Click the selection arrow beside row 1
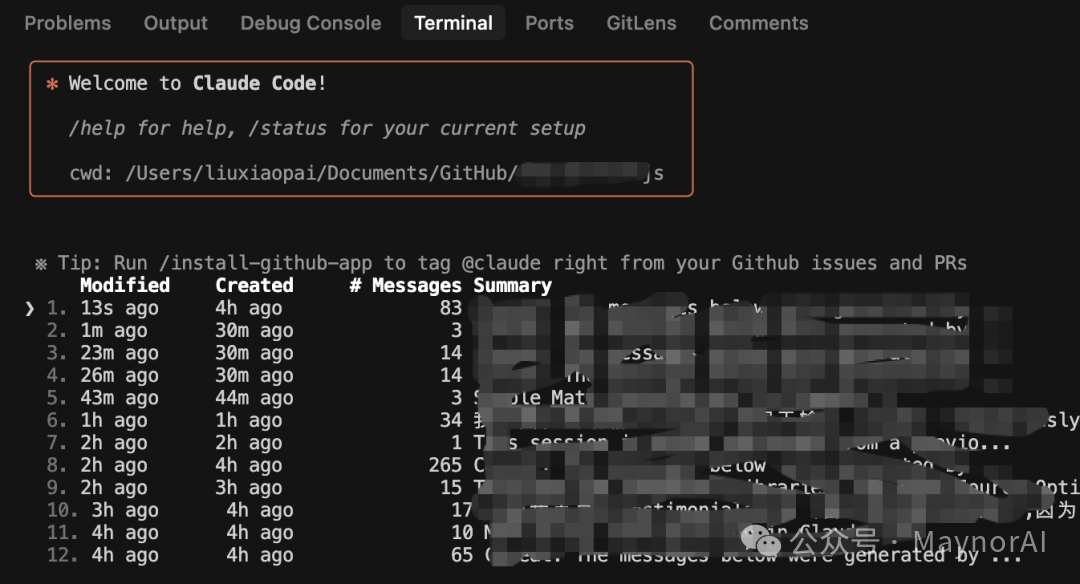This screenshot has height=584, width=1080. (x=30, y=309)
